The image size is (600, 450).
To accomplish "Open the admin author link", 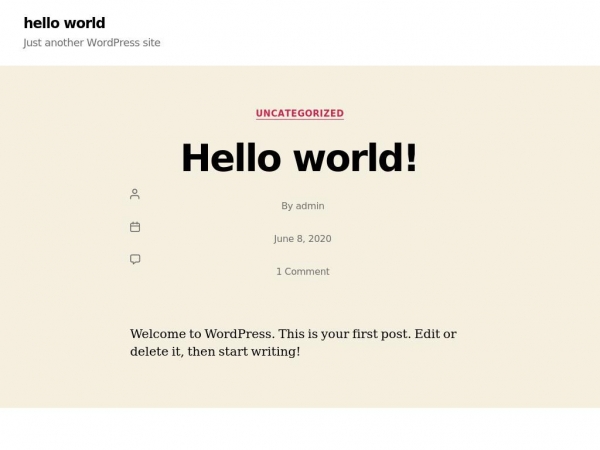I will [310, 206].
